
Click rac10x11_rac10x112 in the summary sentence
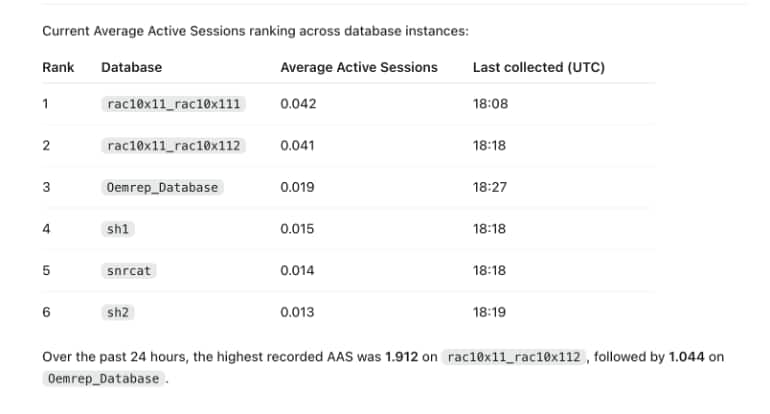[x=514, y=357]
